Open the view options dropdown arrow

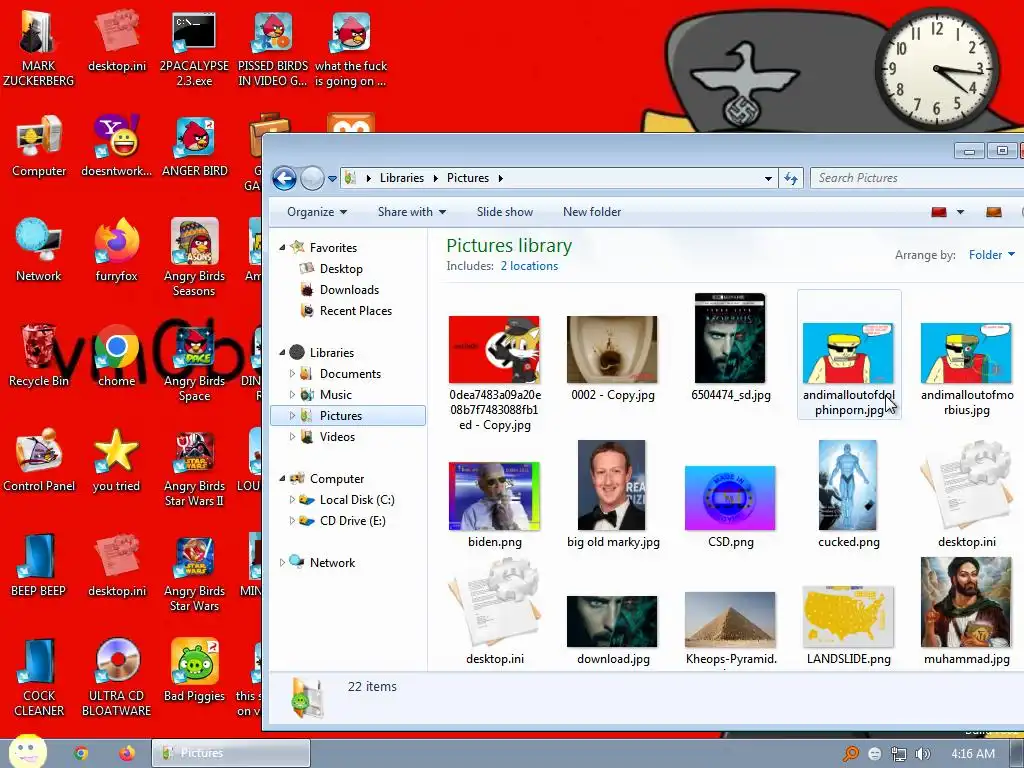[x=960, y=212]
